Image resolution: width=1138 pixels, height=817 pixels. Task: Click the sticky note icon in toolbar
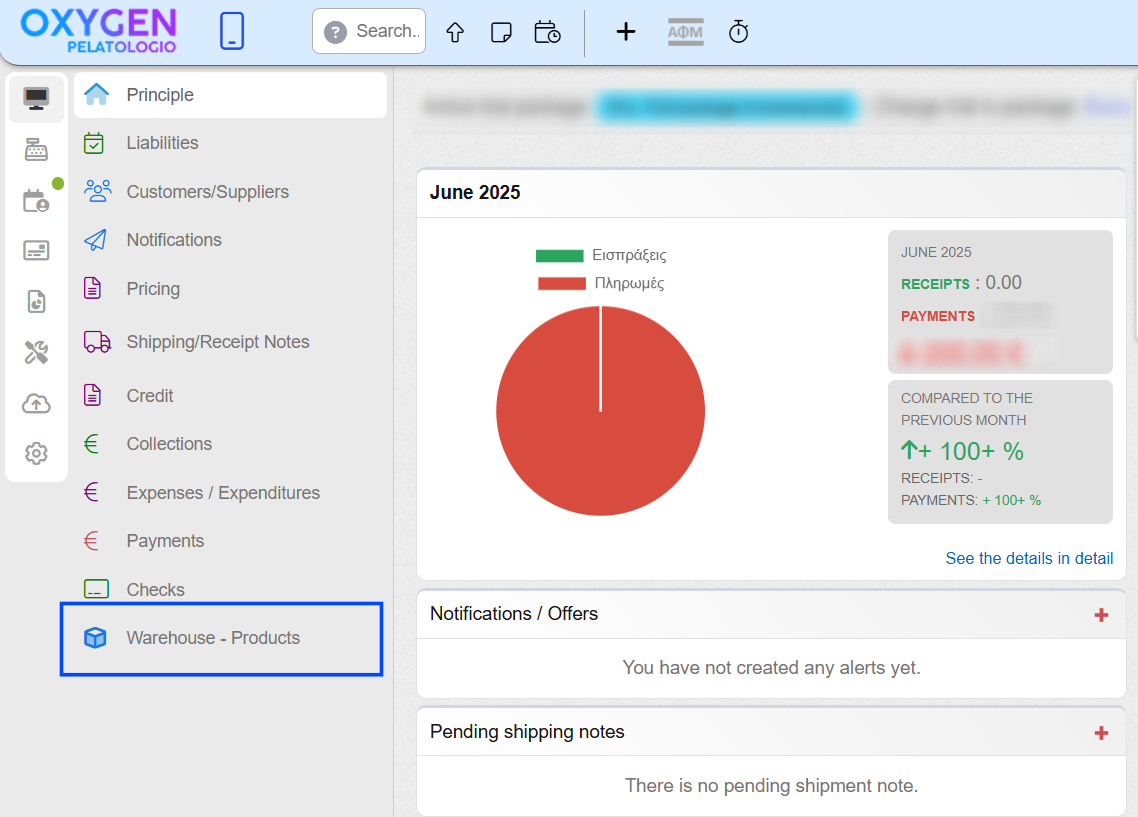[x=501, y=32]
